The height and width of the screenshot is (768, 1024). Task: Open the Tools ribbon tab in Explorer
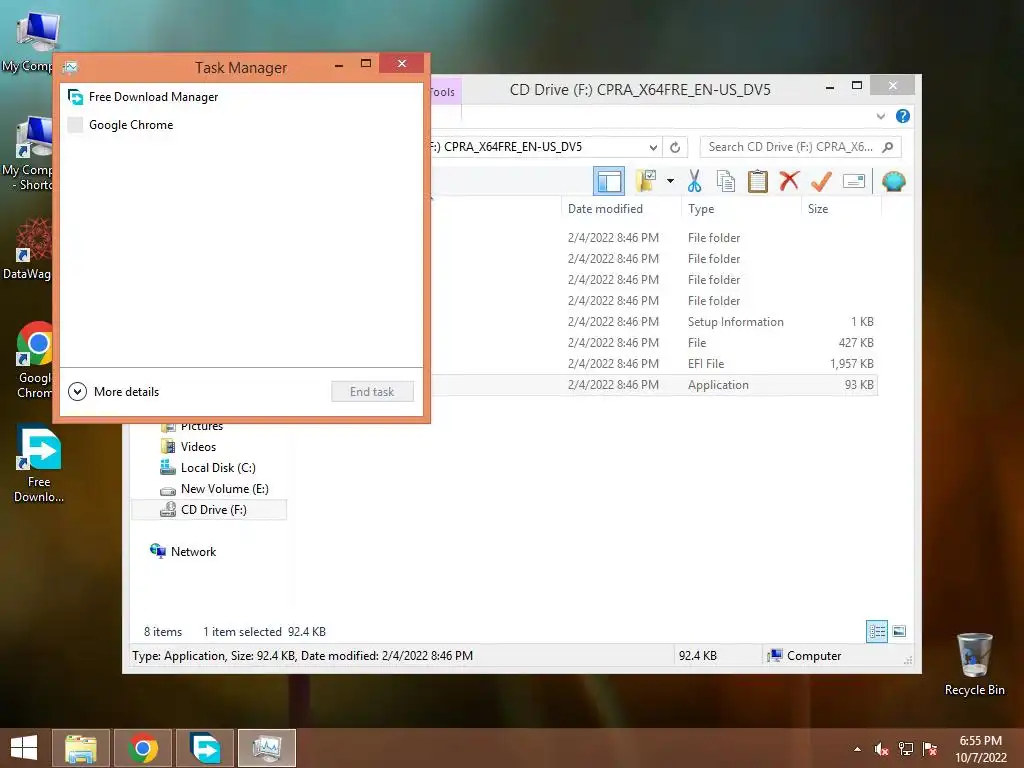pyautogui.click(x=443, y=92)
